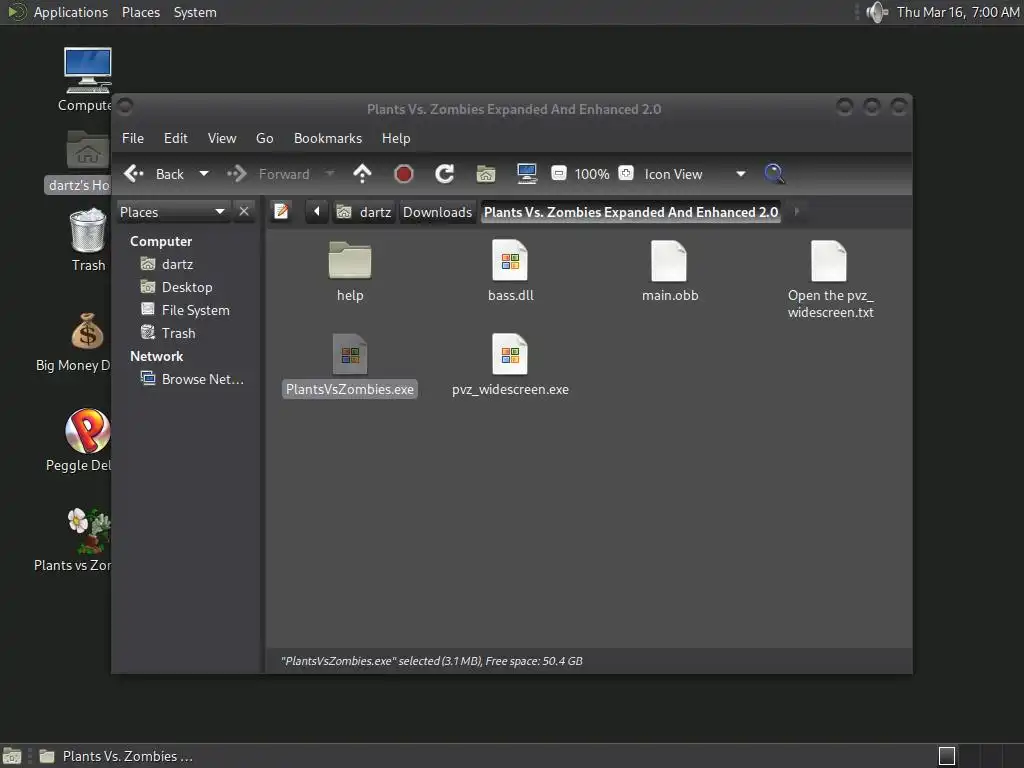
Task: Click the Network sidebar heading
Action: 157,356
